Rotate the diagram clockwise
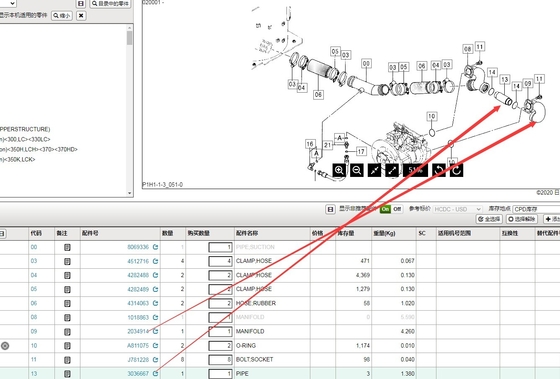560x379 pixels. click(456, 170)
